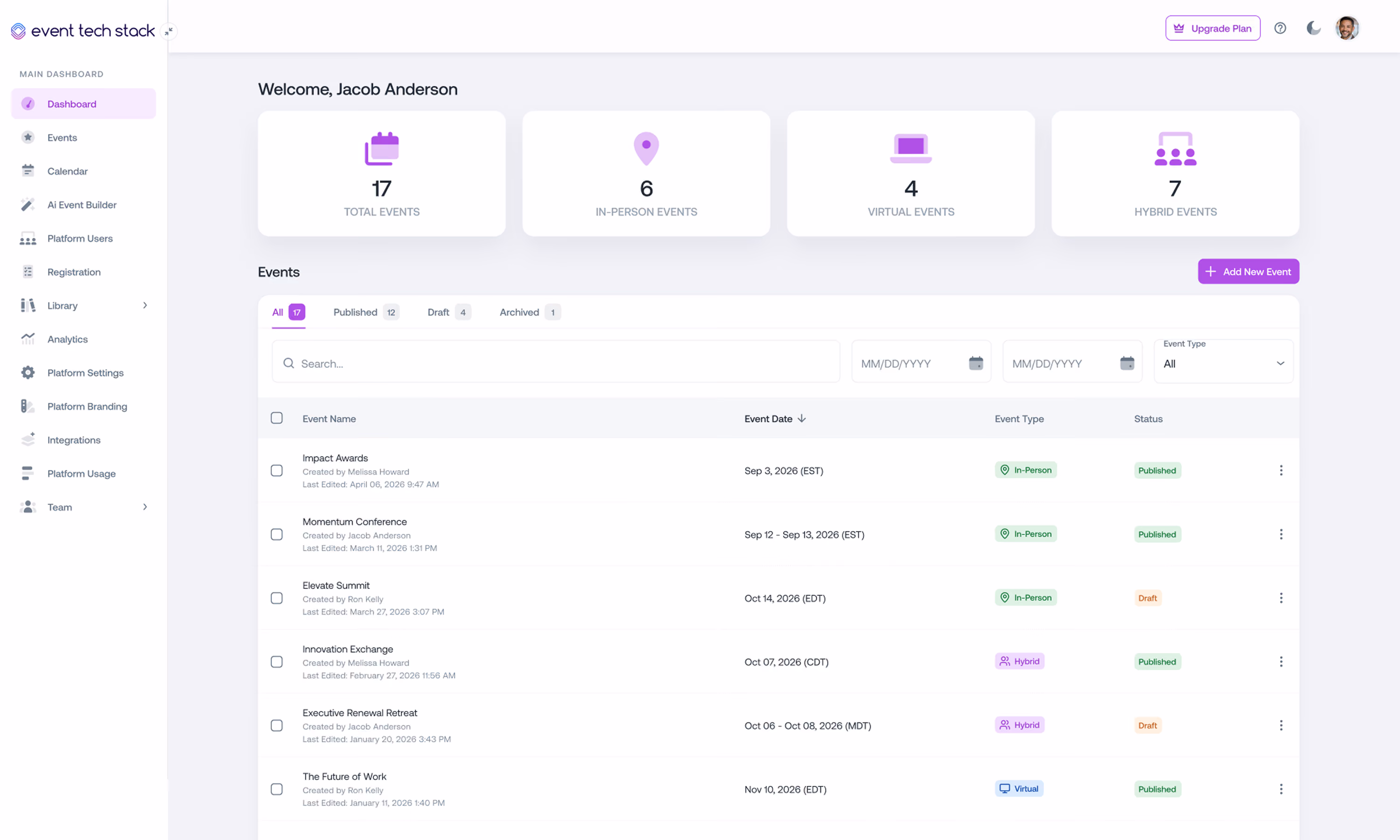Screen dimensions: 1400x840
Task: Click the Virtual type badge for The Future of Work
Action: pyautogui.click(x=1019, y=789)
